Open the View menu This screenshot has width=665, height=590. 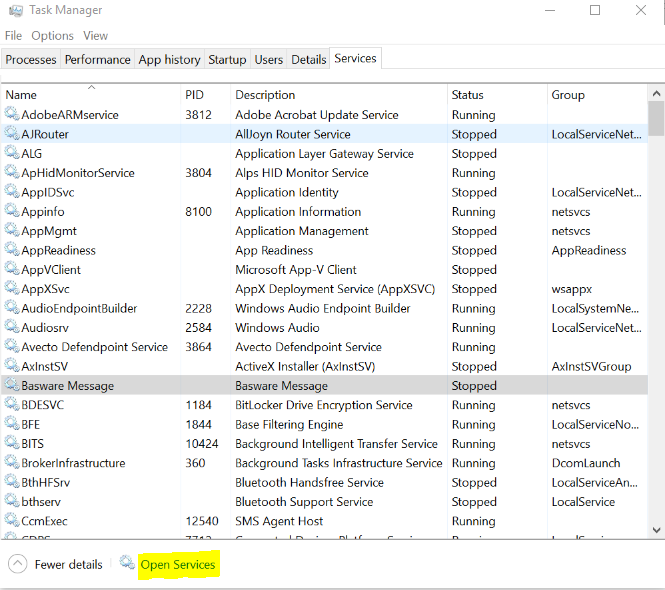(95, 36)
